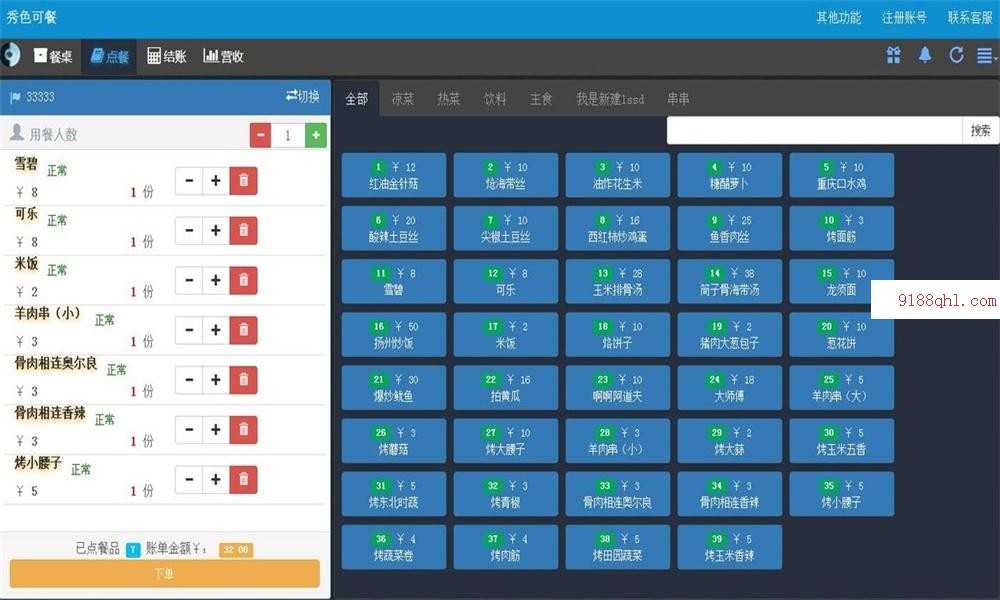The height and width of the screenshot is (600, 1000).
Task: Add dish 重庆口水鸡 to order
Action: (842, 175)
